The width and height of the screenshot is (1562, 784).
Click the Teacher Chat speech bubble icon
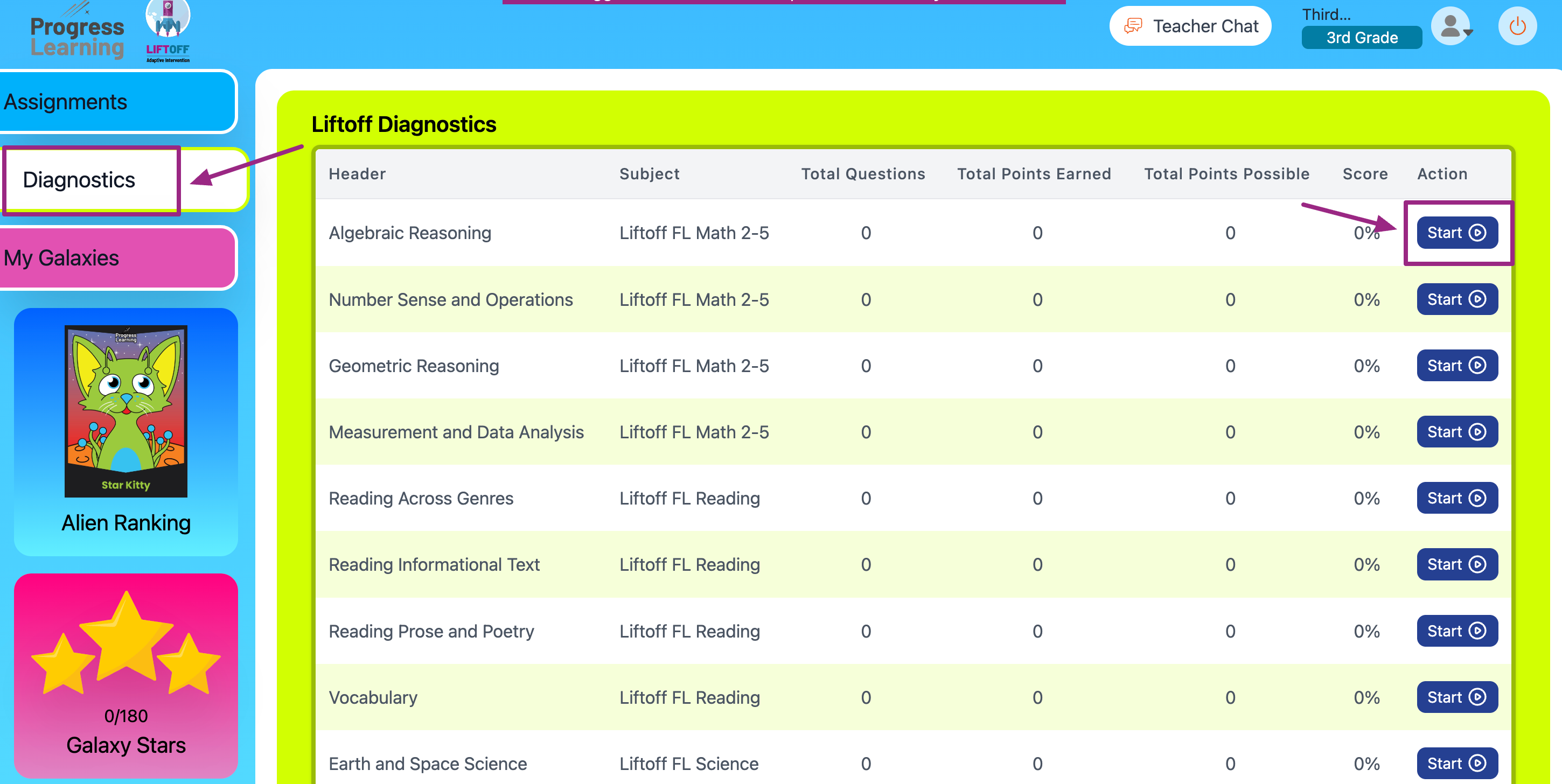click(1132, 26)
